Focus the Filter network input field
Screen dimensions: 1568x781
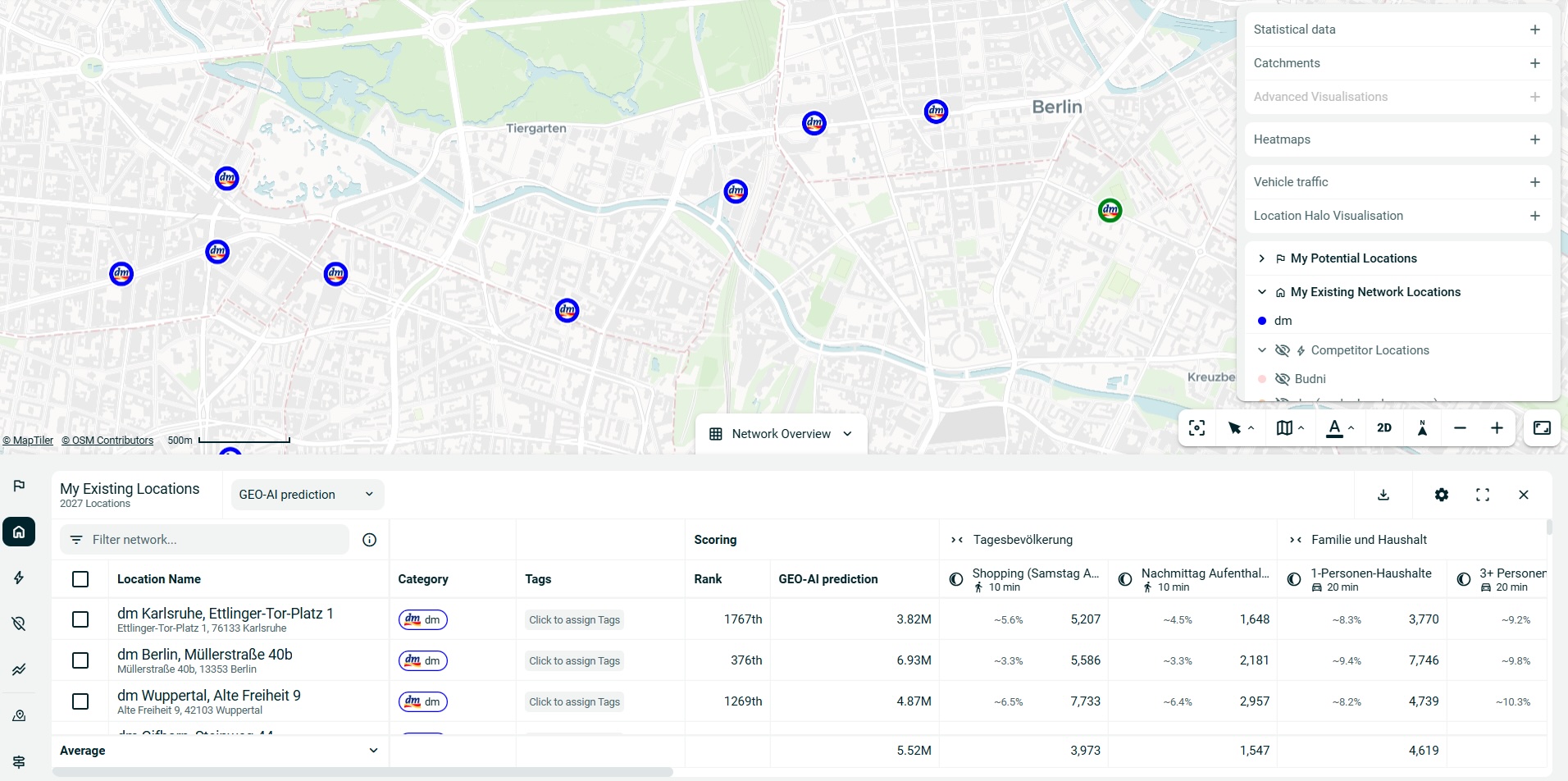[x=204, y=540]
